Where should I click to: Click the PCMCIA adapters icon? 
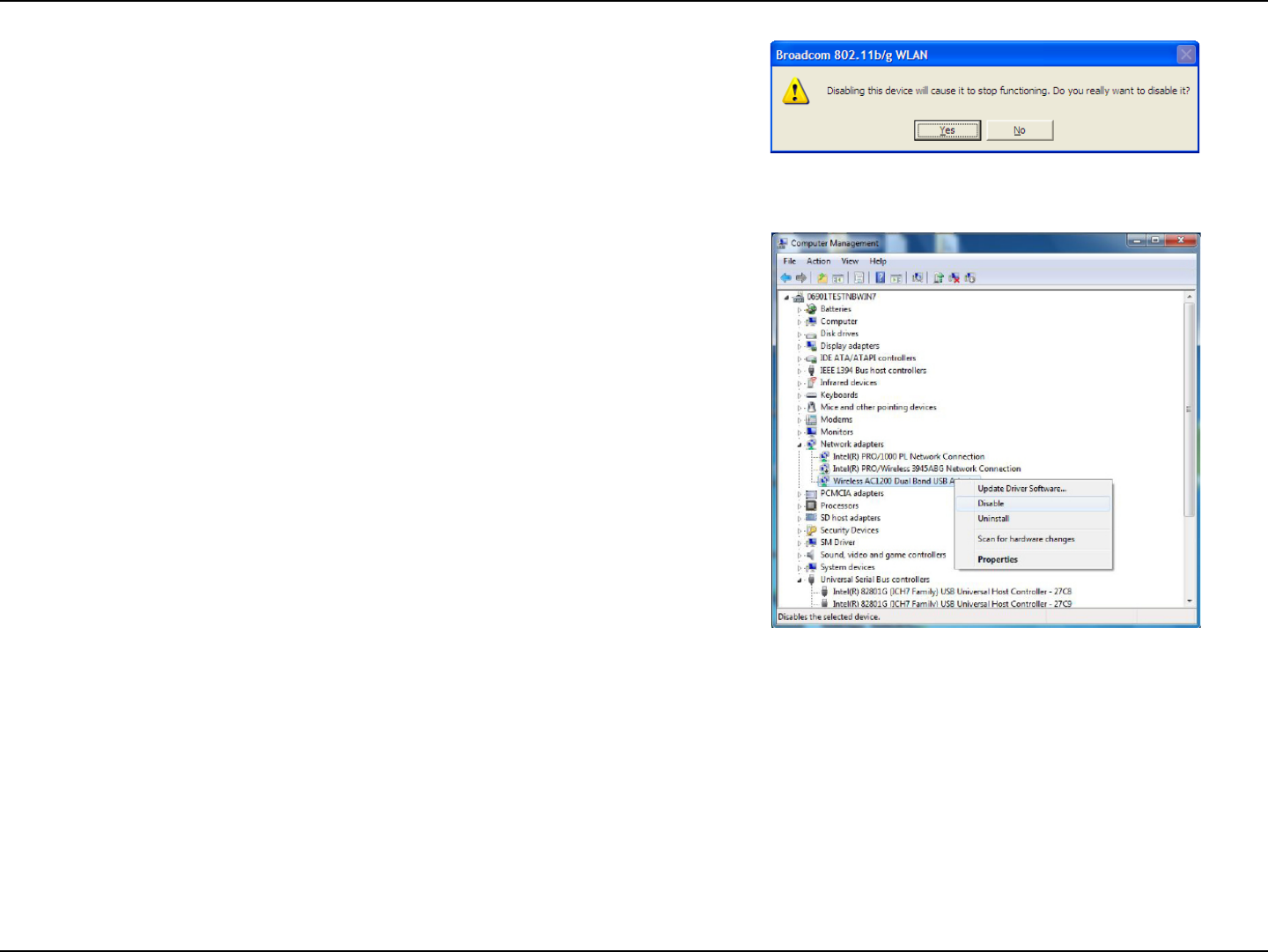[x=811, y=494]
